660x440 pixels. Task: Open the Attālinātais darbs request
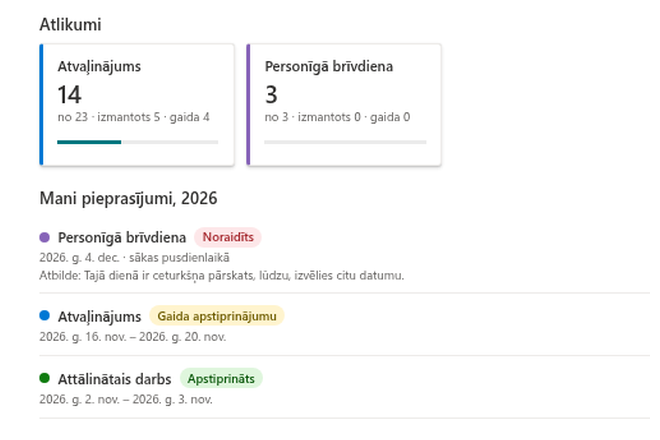pyautogui.click(x=345, y=388)
